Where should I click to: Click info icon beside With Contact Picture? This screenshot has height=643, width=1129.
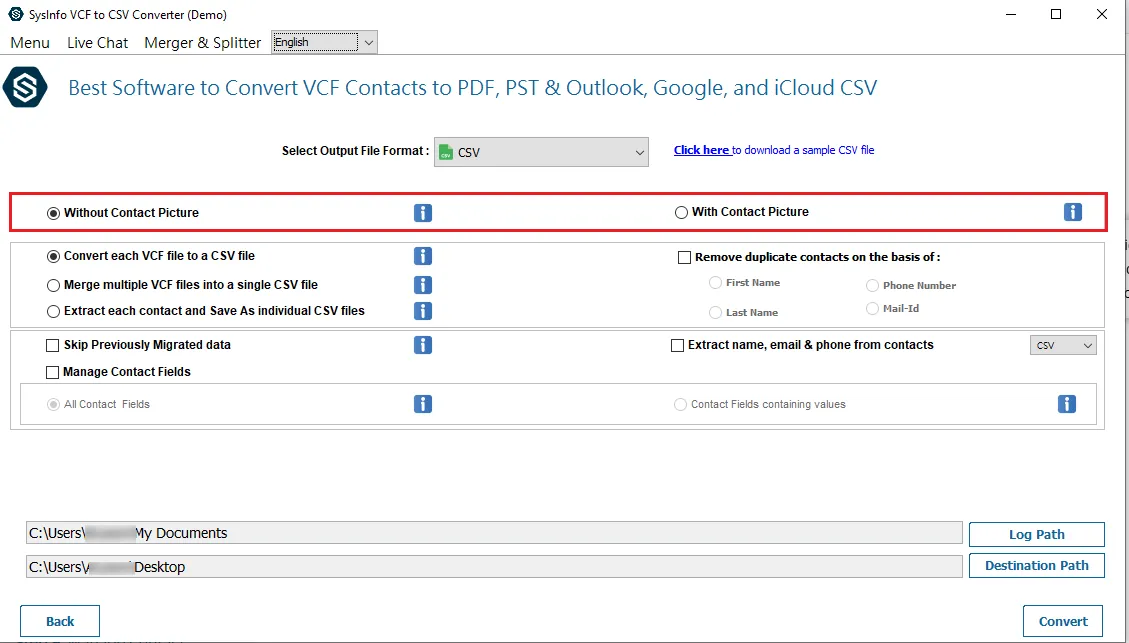tap(1073, 212)
